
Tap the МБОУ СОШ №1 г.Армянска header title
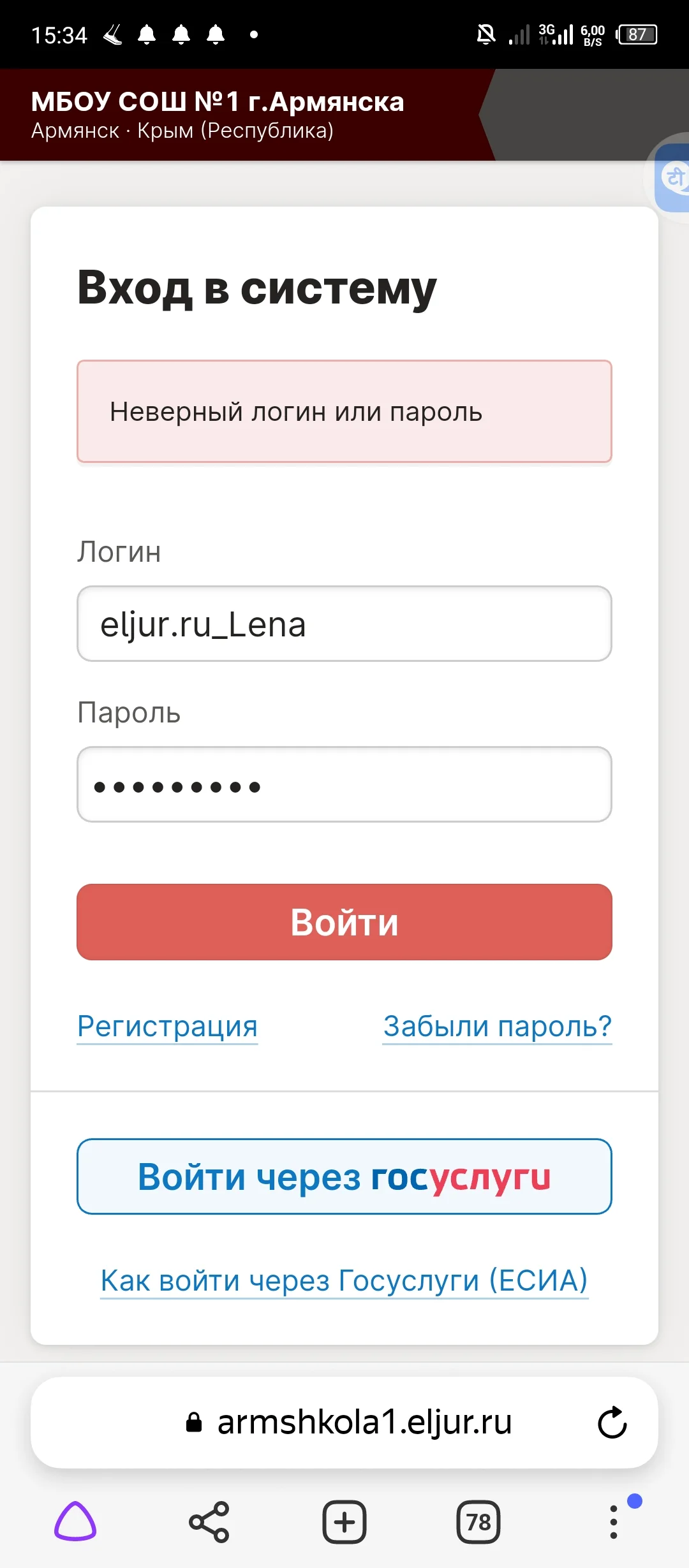point(218,102)
